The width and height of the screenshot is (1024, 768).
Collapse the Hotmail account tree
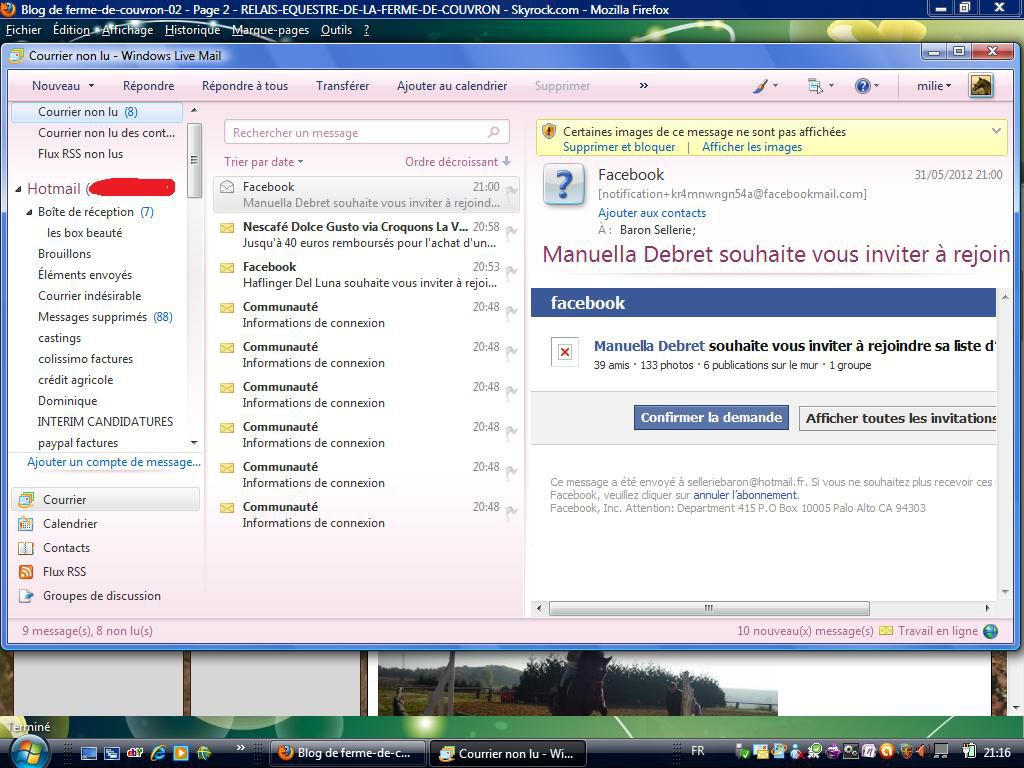coord(18,189)
